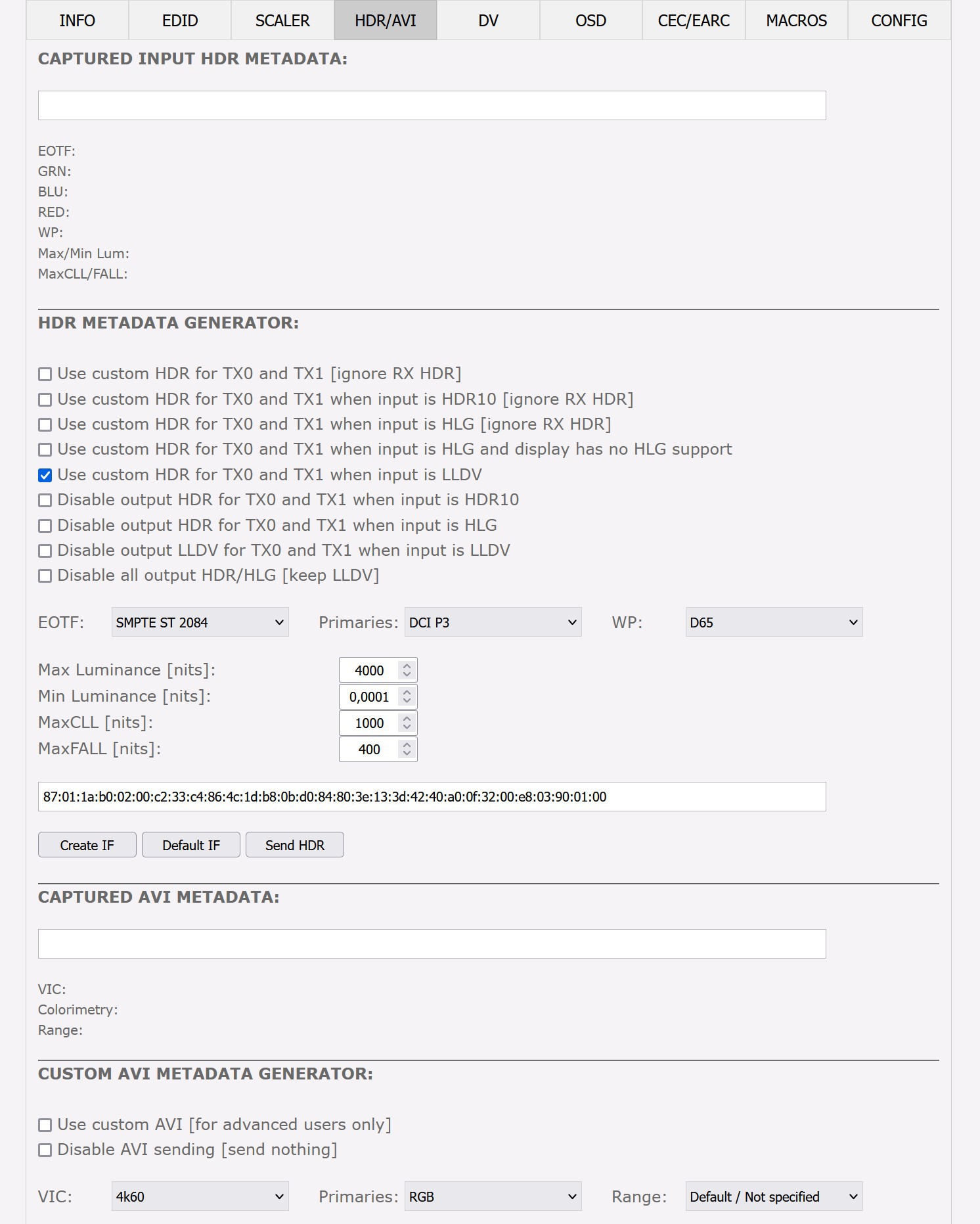This screenshot has height=1224, width=980.
Task: Expand the Range Default / Not specified dropdown
Action: (x=774, y=1196)
